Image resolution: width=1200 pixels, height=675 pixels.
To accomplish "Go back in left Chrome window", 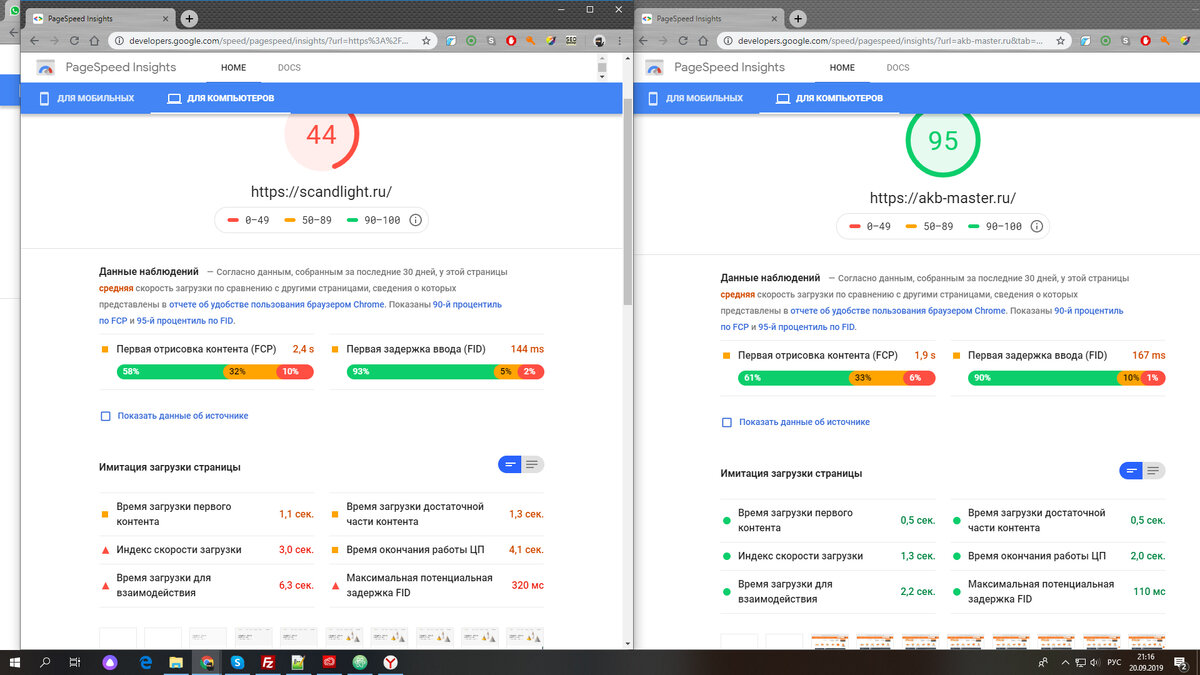I will click(33, 41).
